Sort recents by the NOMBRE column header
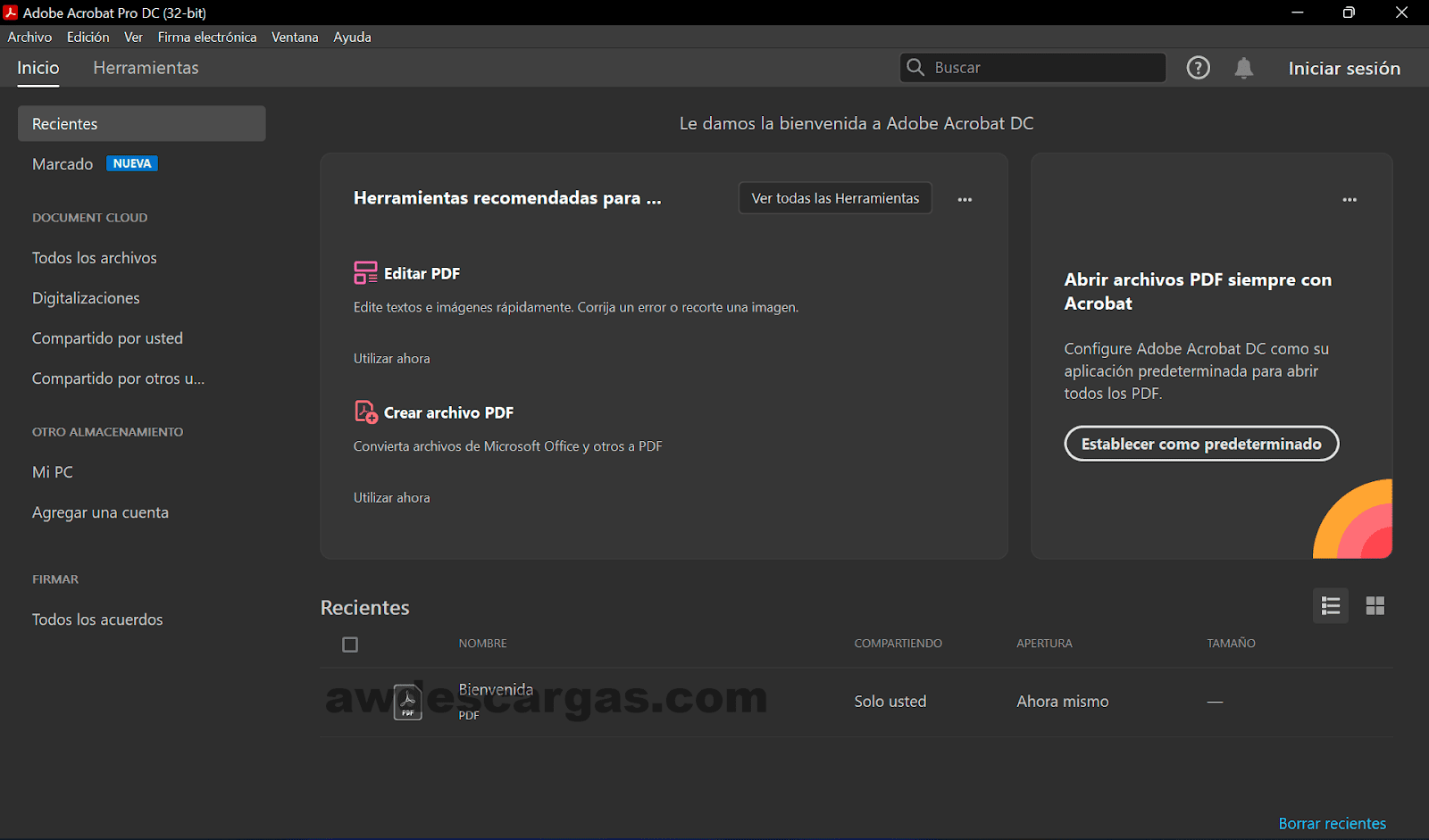The image size is (1429, 840). [x=482, y=644]
